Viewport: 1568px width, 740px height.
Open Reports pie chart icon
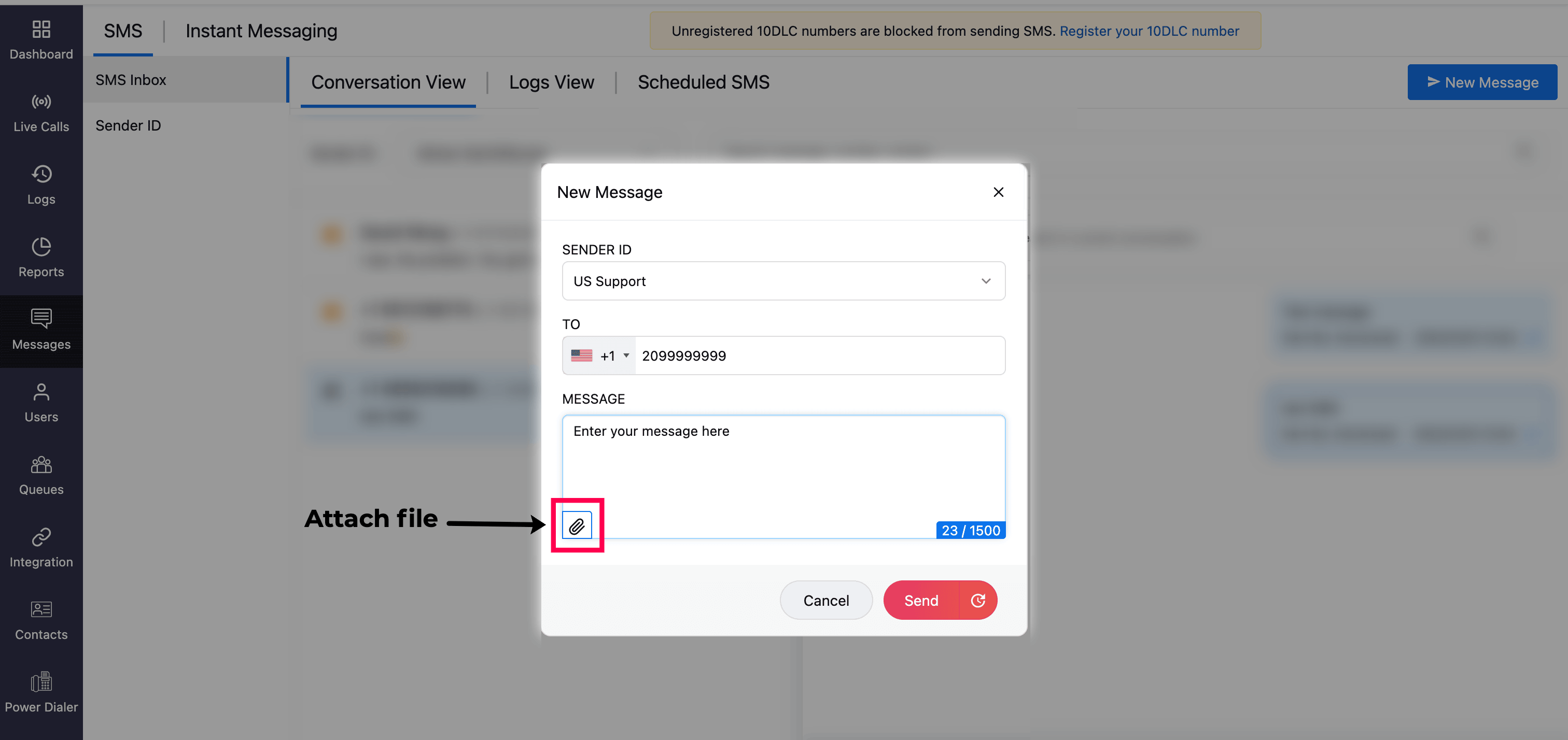pos(41,258)
